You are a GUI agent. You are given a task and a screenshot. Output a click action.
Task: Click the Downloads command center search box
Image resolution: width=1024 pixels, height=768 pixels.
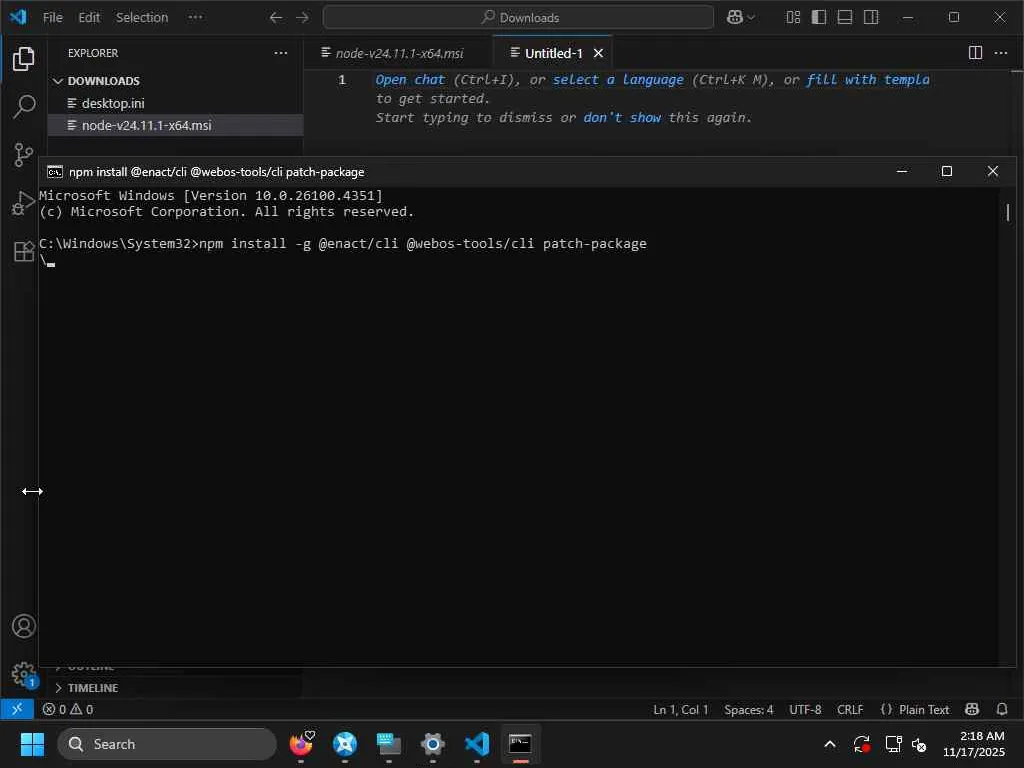coord(519,18)
